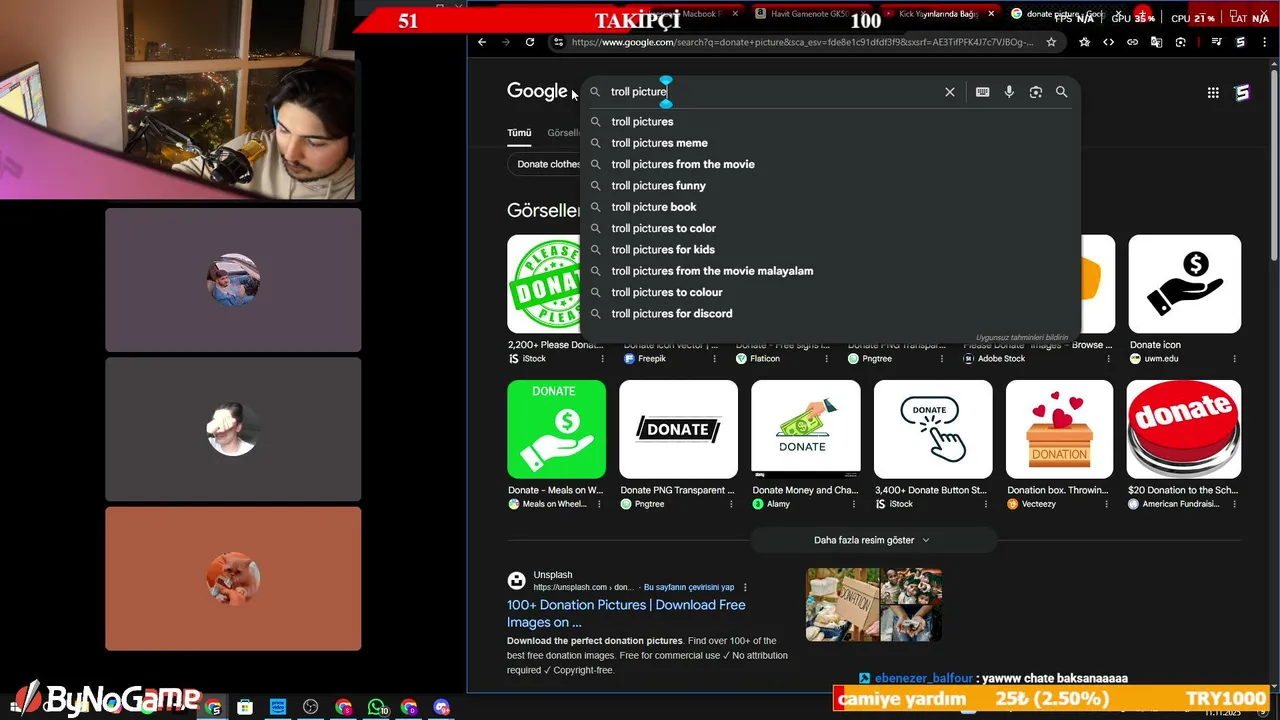Screen dimensions: 1280x720
Task: Open Donate Button iStock thumbnail
Action: click(933, 429)
